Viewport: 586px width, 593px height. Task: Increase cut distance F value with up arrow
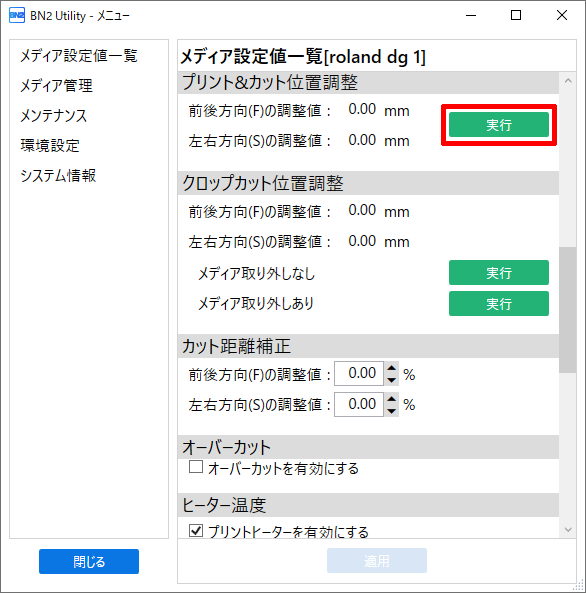pos(392,368)
